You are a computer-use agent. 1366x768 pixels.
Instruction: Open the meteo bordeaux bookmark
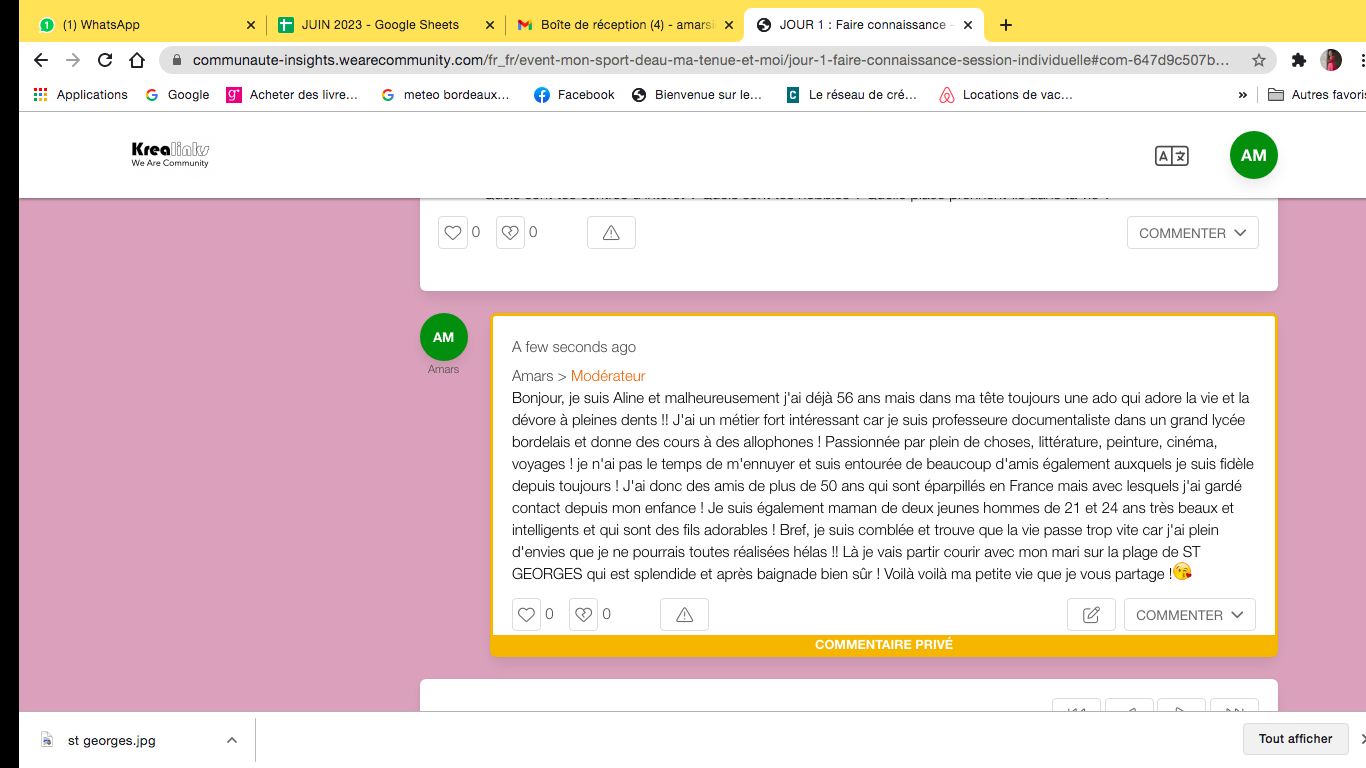pos(445,95)
